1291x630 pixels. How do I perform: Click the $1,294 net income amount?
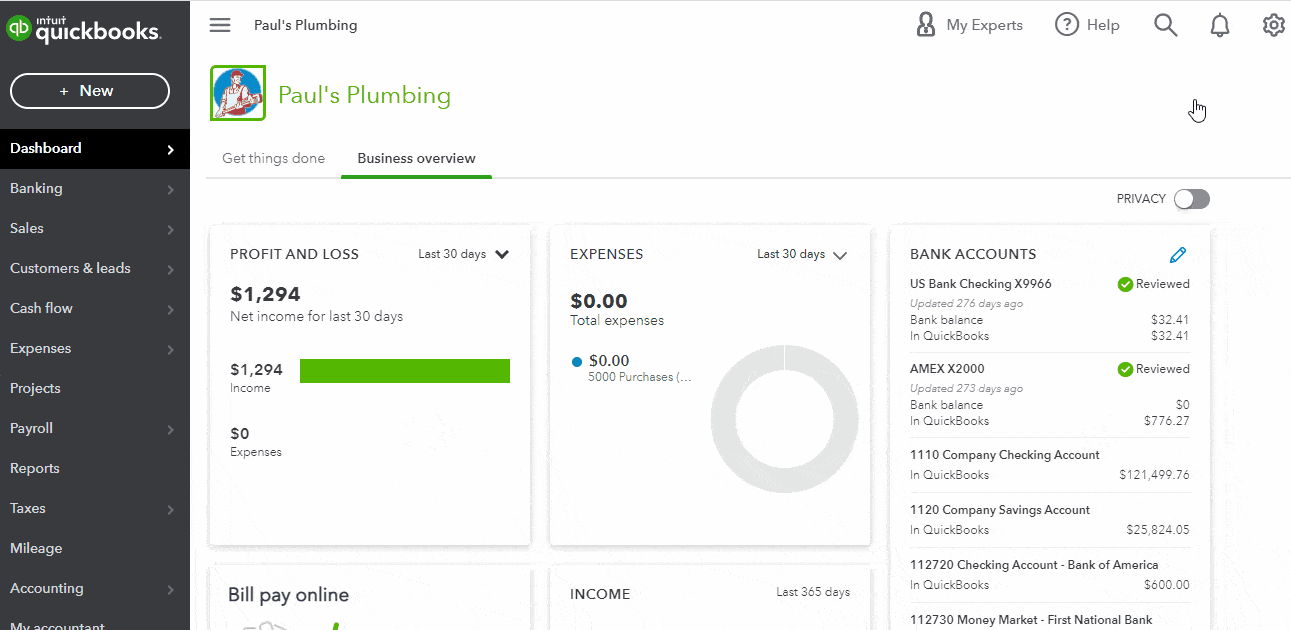tap(265, 294)
